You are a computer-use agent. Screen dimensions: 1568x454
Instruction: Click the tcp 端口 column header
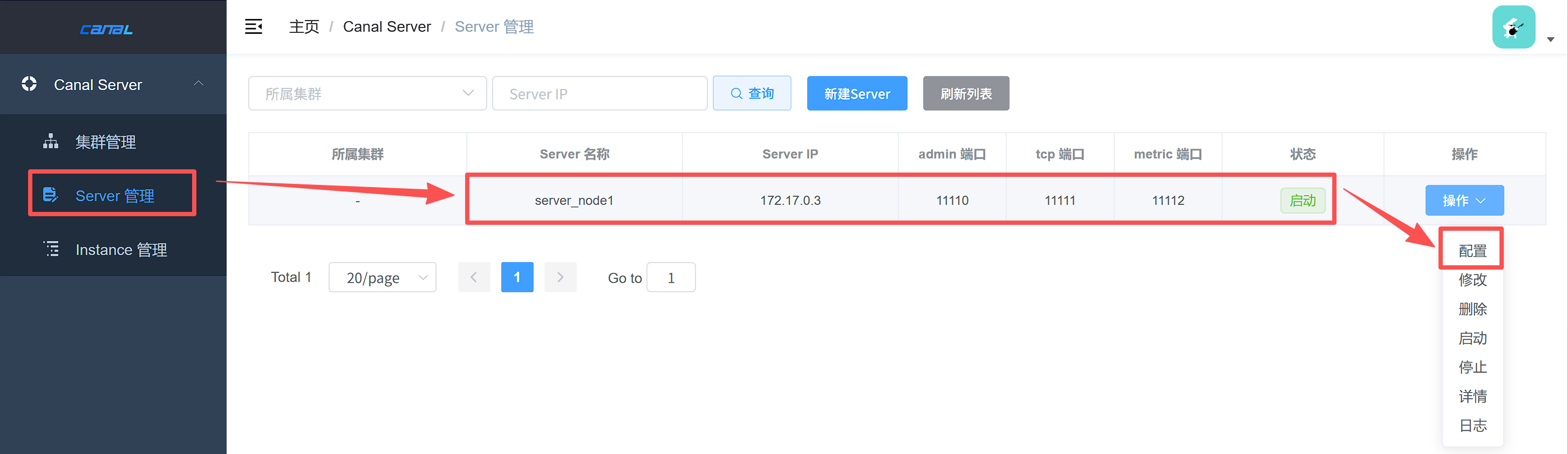(x=1060, y=154)
